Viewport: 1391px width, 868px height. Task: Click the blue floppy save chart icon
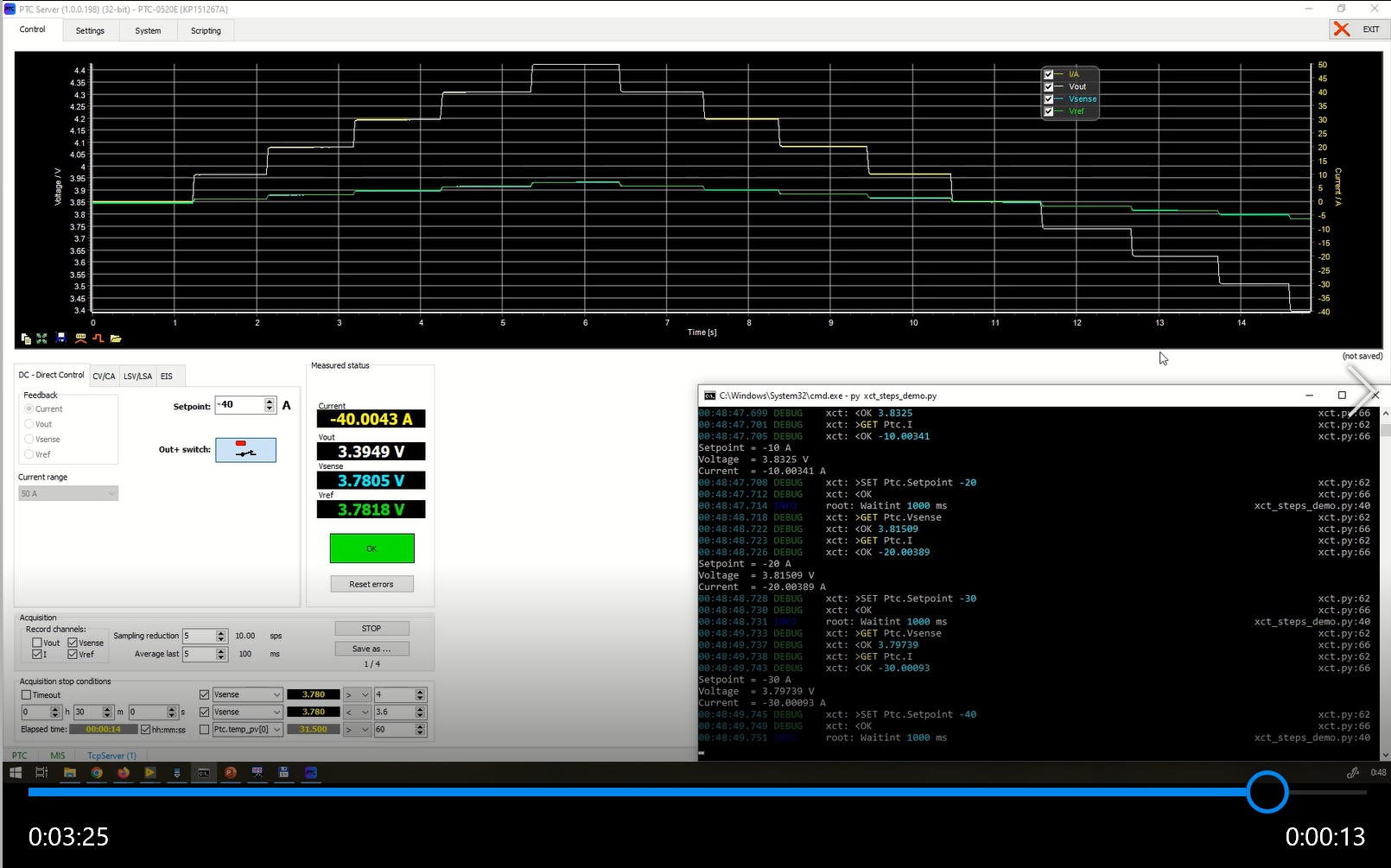[x=60, y=338]
